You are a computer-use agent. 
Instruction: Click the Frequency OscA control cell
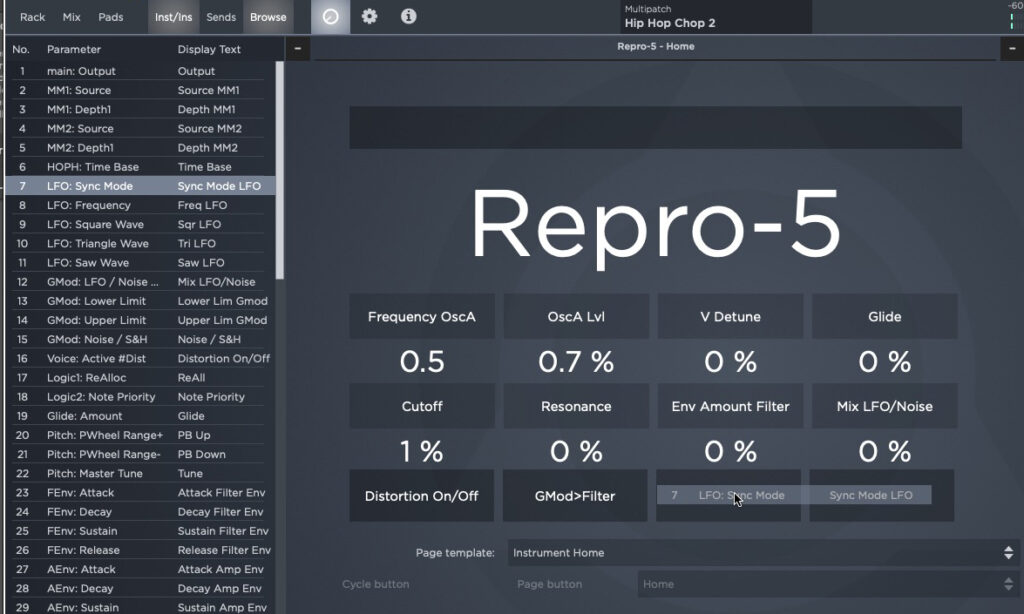click(x=422, y=316)
